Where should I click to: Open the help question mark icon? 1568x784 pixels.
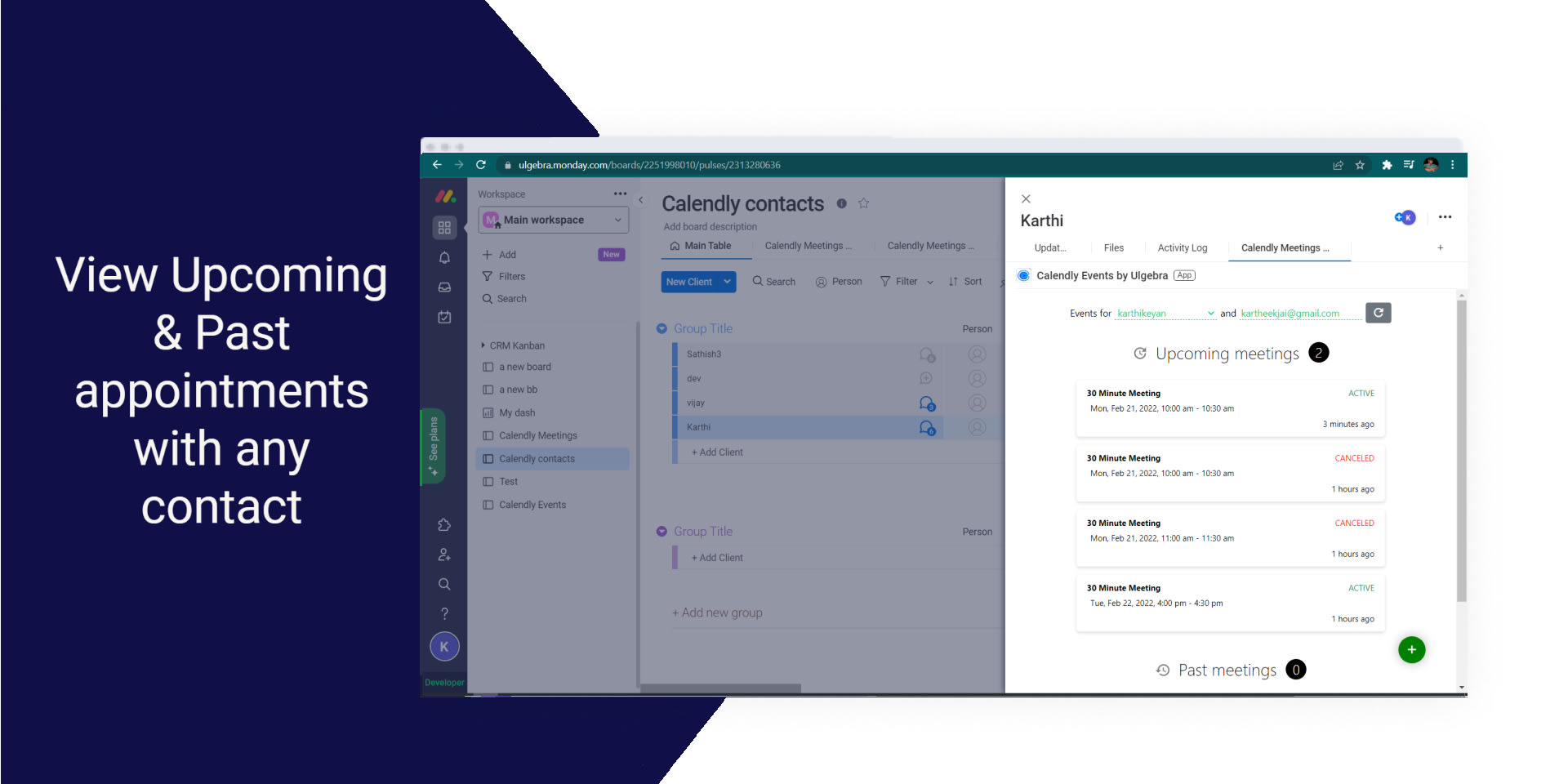click(444, 613)
